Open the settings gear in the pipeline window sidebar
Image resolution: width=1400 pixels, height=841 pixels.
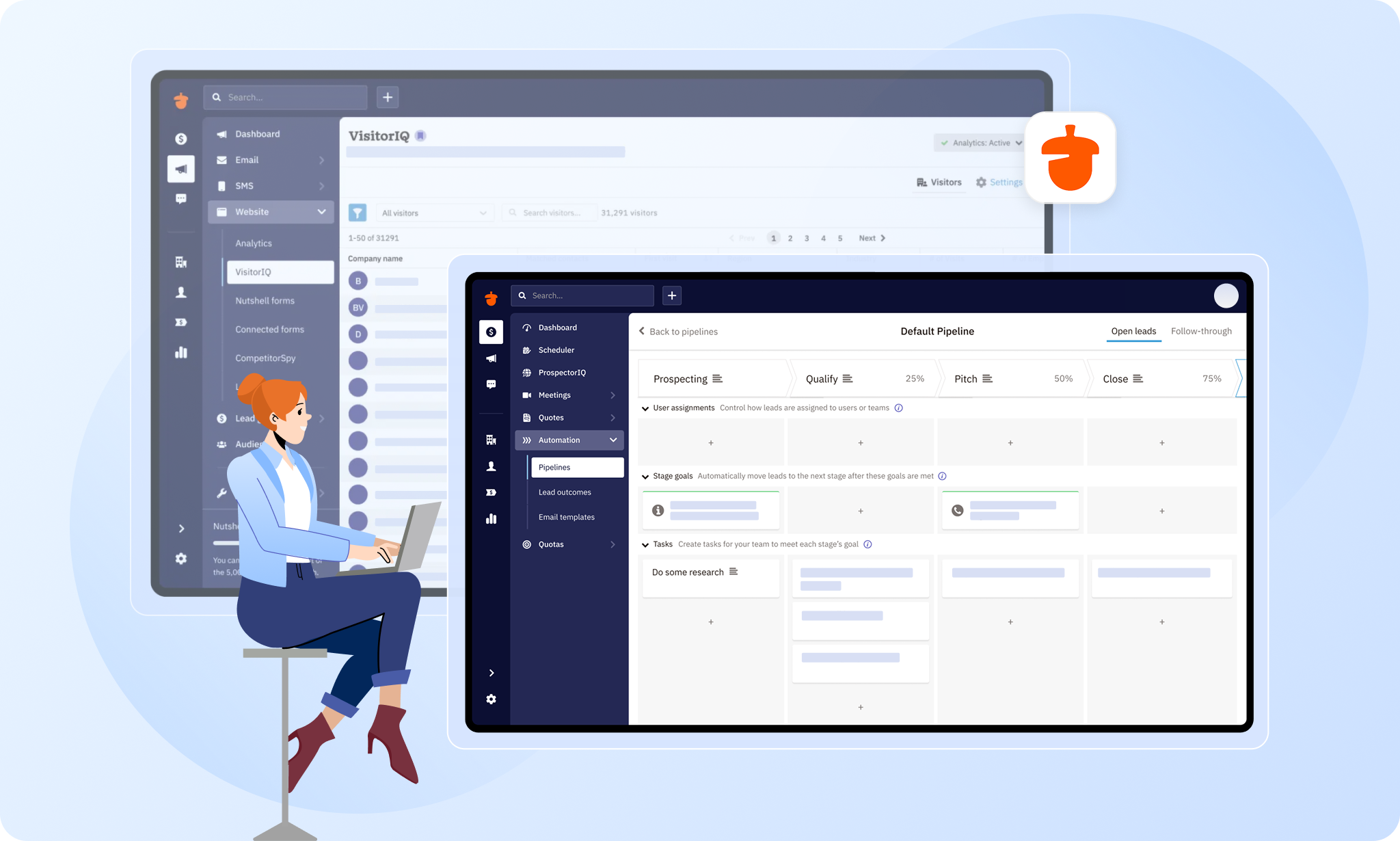pos(491,699)
